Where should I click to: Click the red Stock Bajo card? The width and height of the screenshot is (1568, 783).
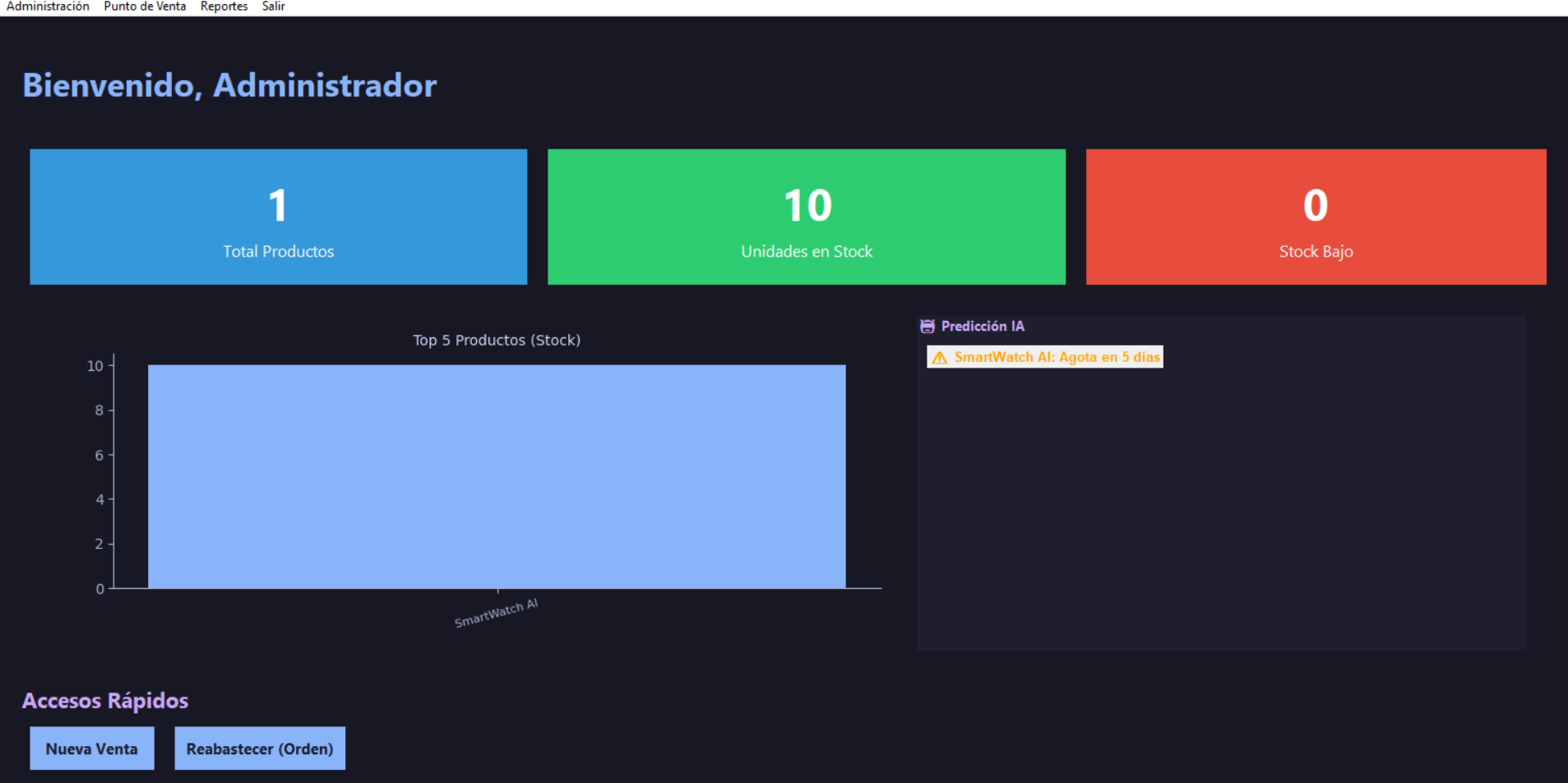click(x=1315, y=216)
